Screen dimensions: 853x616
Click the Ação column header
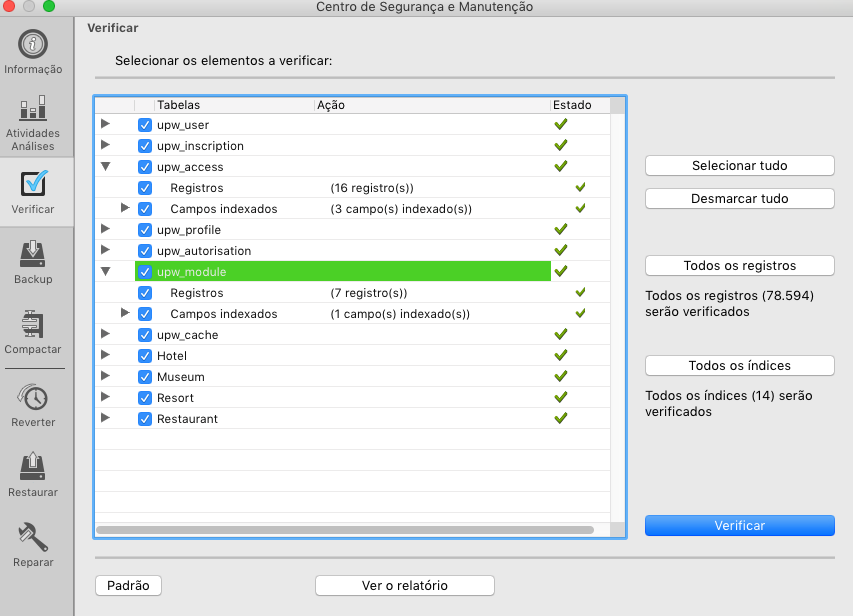pyautogui.click(x=431, y=105)
